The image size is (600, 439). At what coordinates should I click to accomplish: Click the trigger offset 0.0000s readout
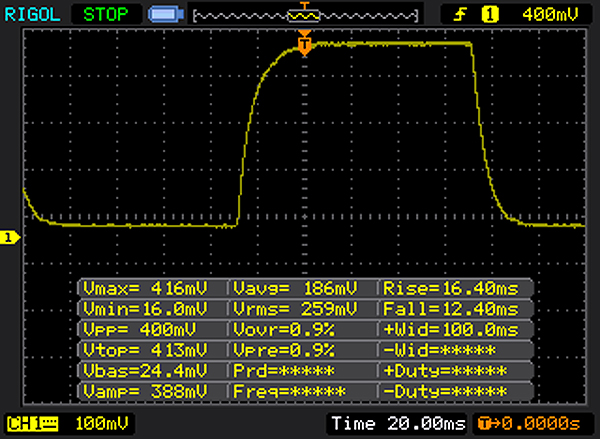click(530, 424)
